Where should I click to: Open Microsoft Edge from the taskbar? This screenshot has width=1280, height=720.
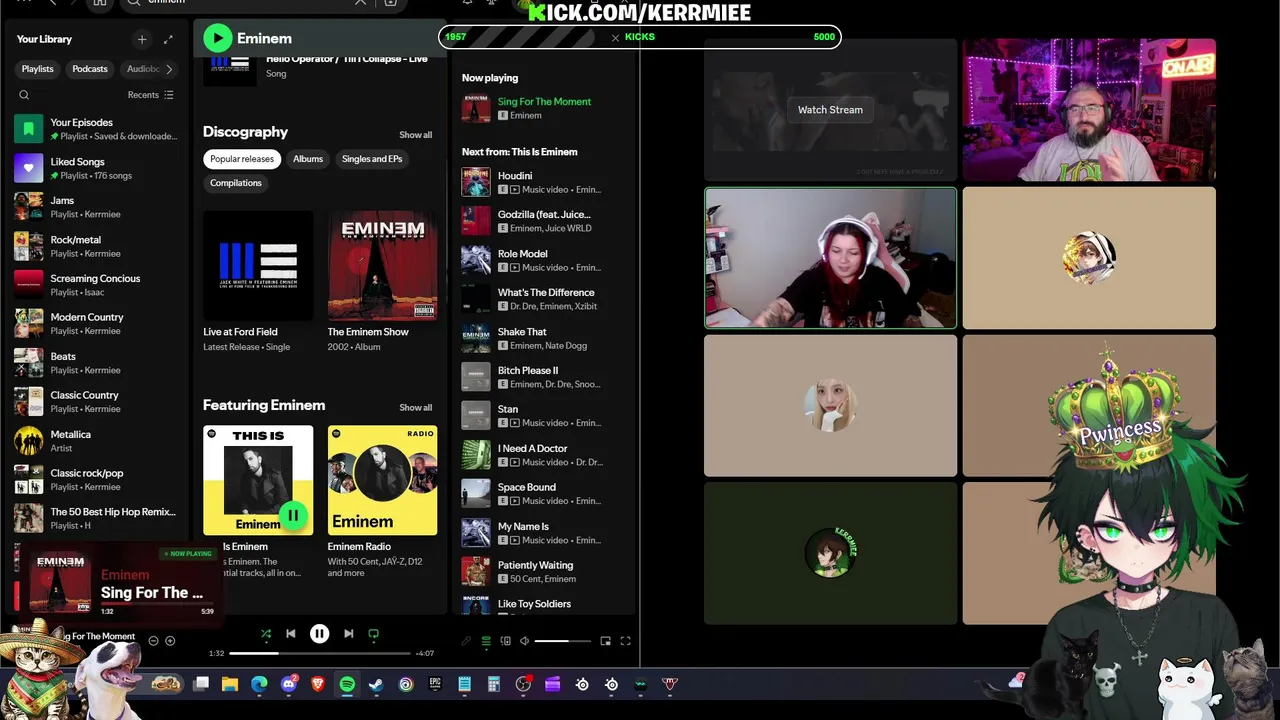coord(259,684)
